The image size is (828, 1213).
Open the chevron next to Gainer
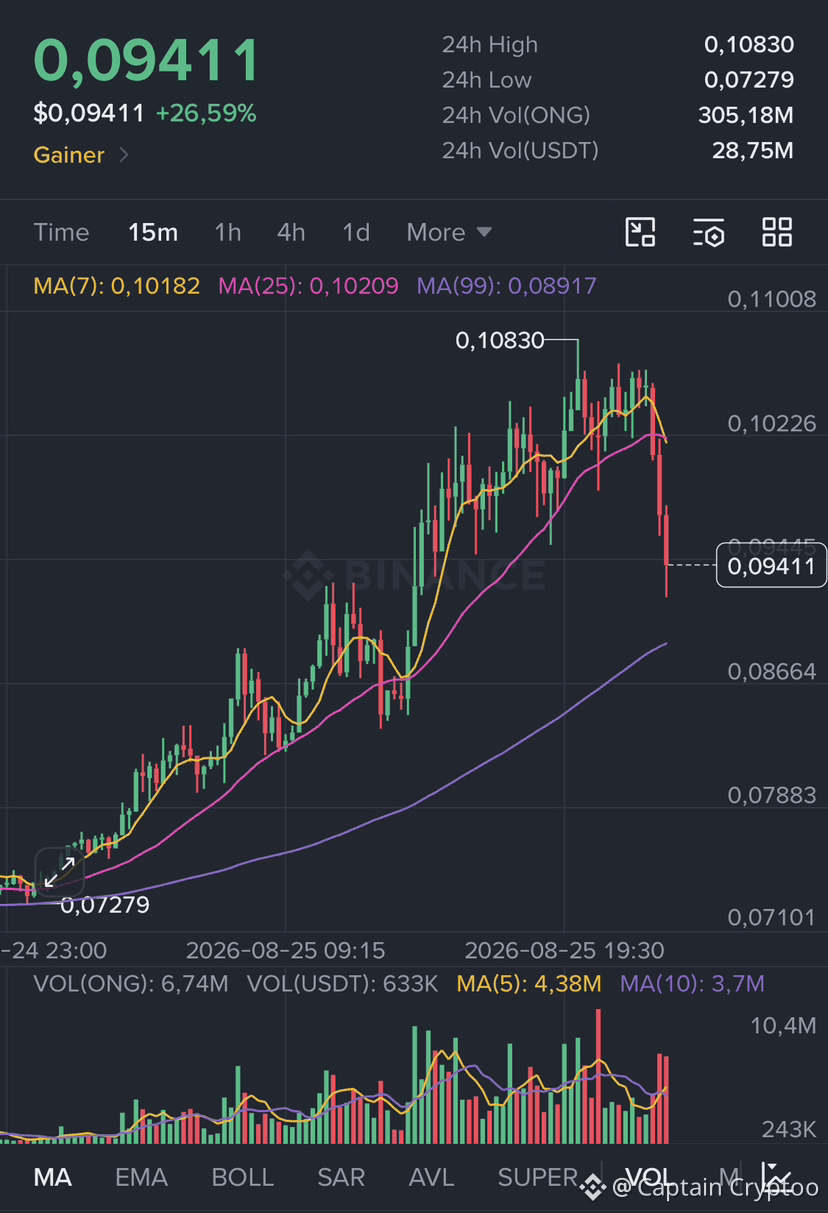[x=124, y=155]
